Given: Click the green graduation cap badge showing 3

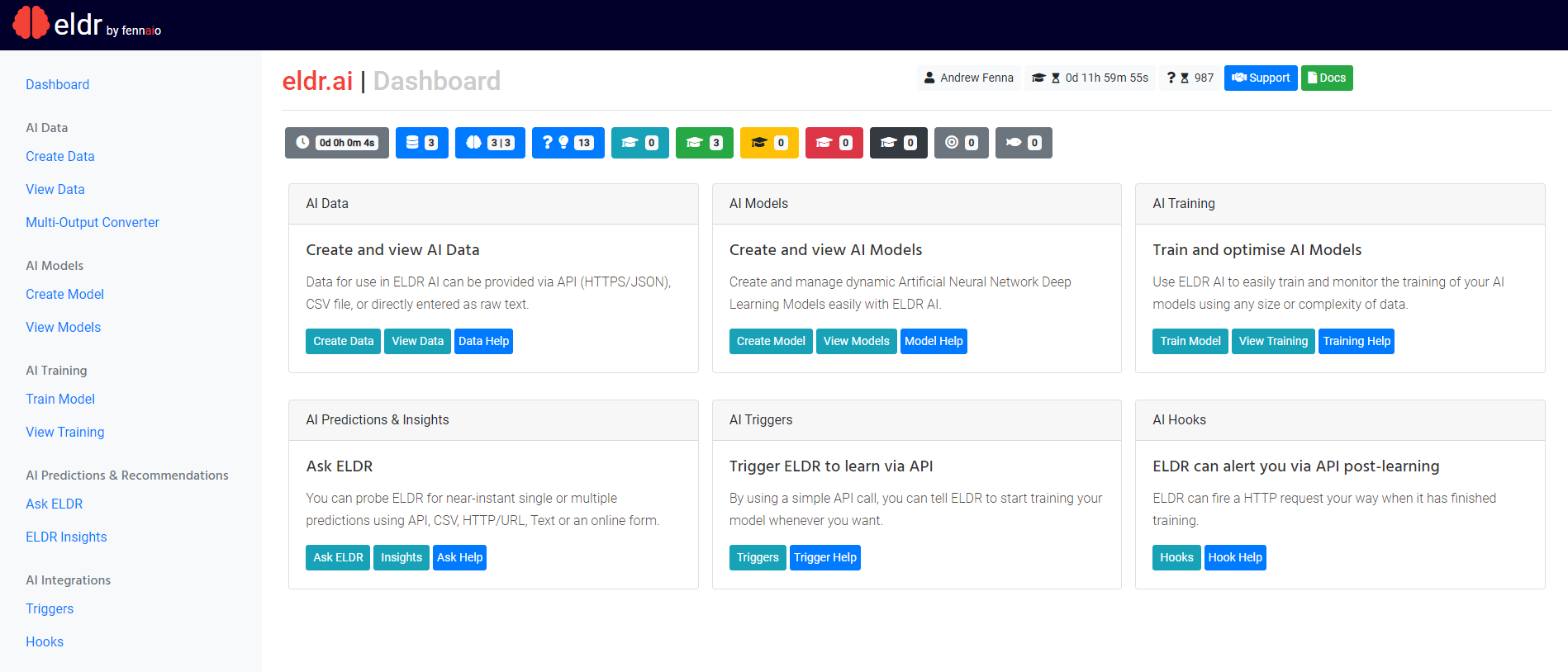Looking at the screenshot, I should 705,143.
